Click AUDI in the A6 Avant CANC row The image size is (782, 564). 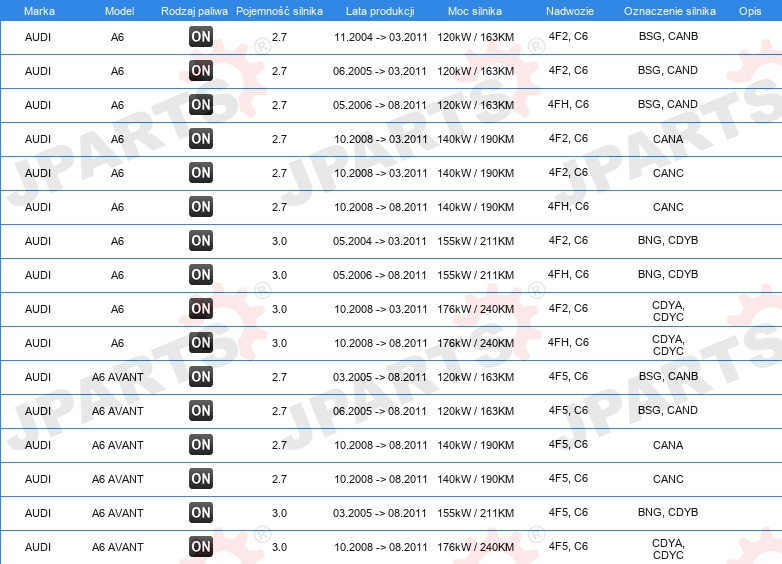(x=38, y=479)
